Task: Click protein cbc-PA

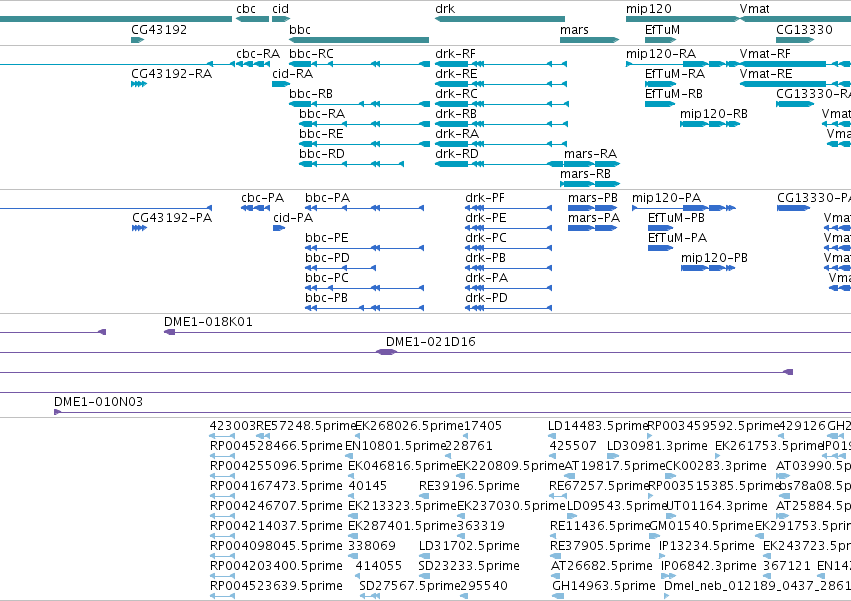Action: 256,208
